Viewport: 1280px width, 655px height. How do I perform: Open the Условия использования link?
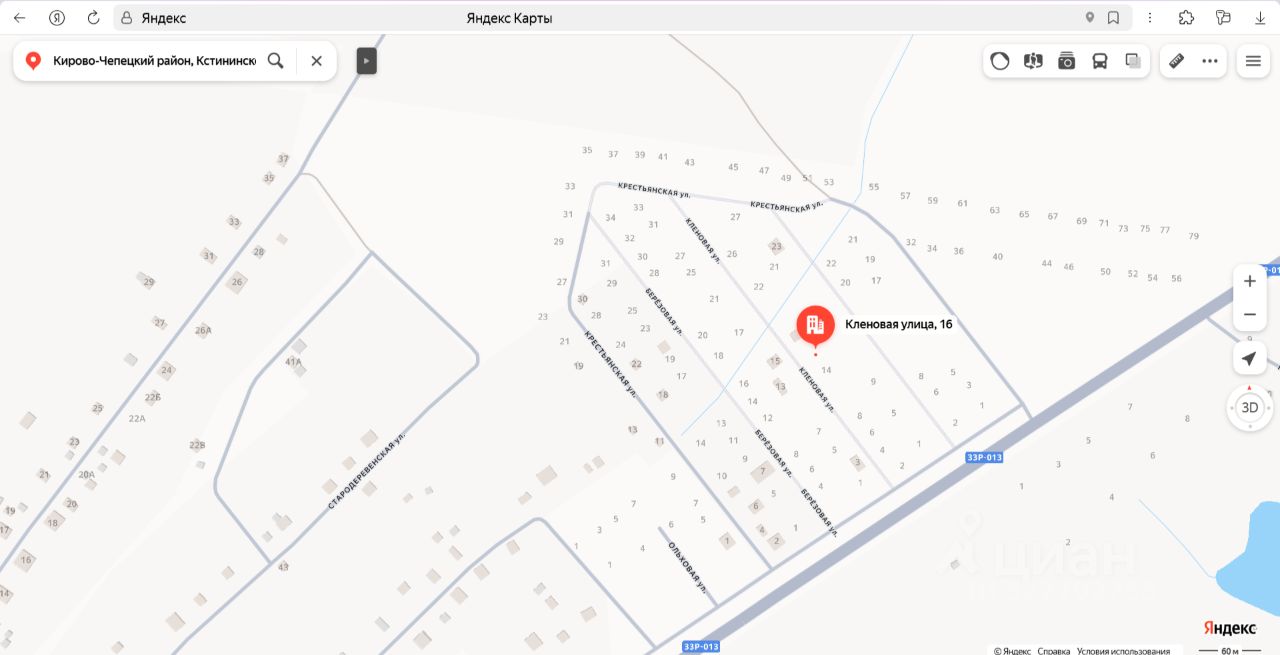click(x=1123, y=651)
